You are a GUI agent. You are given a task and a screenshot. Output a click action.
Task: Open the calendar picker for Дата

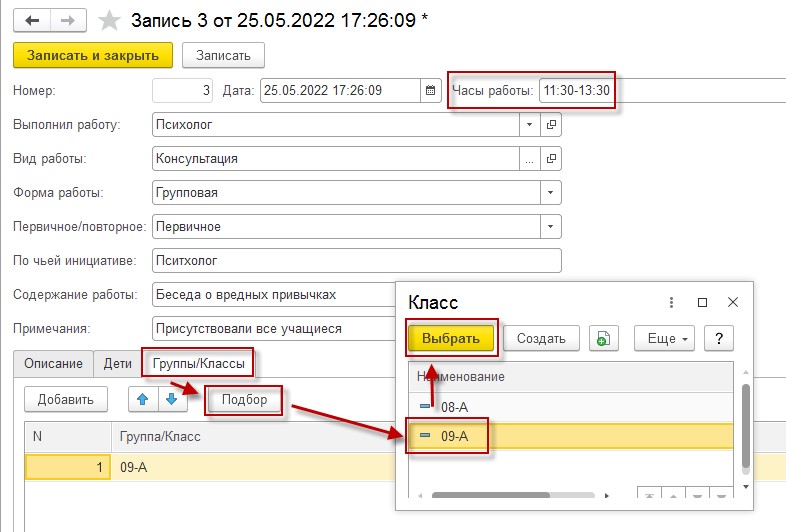431,91
